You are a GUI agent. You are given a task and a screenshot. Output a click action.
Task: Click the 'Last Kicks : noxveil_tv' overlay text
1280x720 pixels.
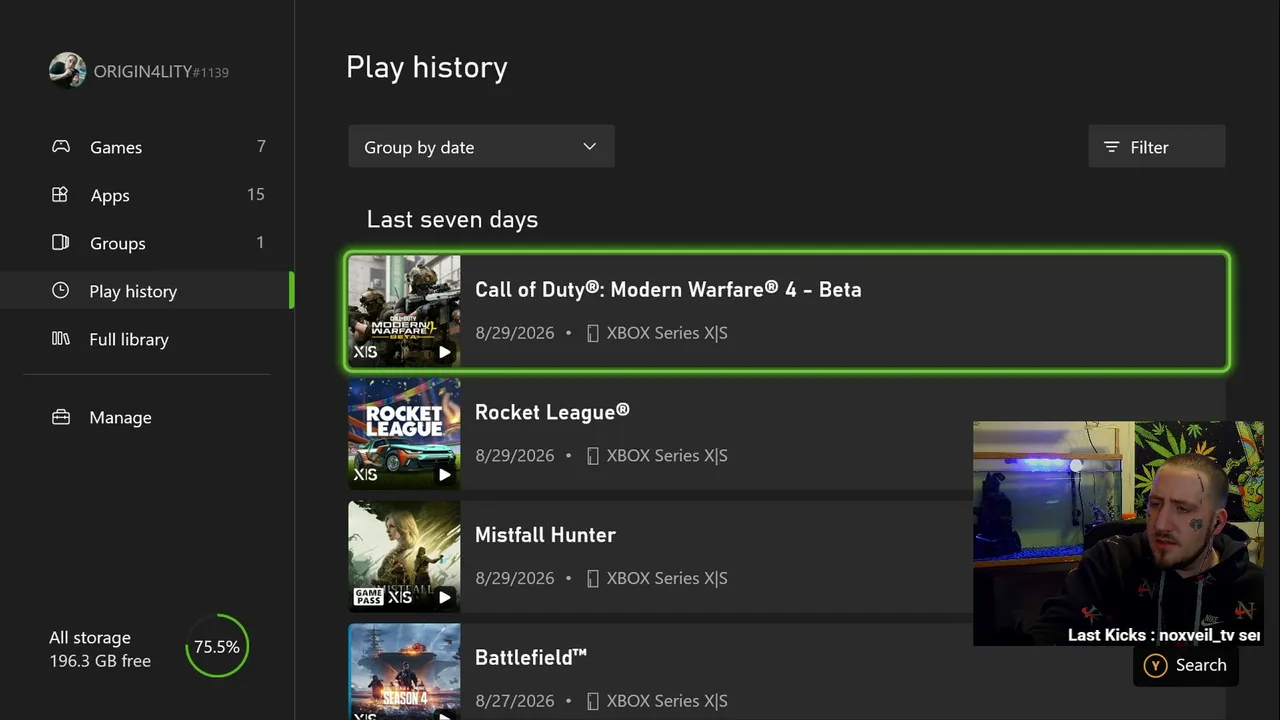click(x=1164, y=635)
